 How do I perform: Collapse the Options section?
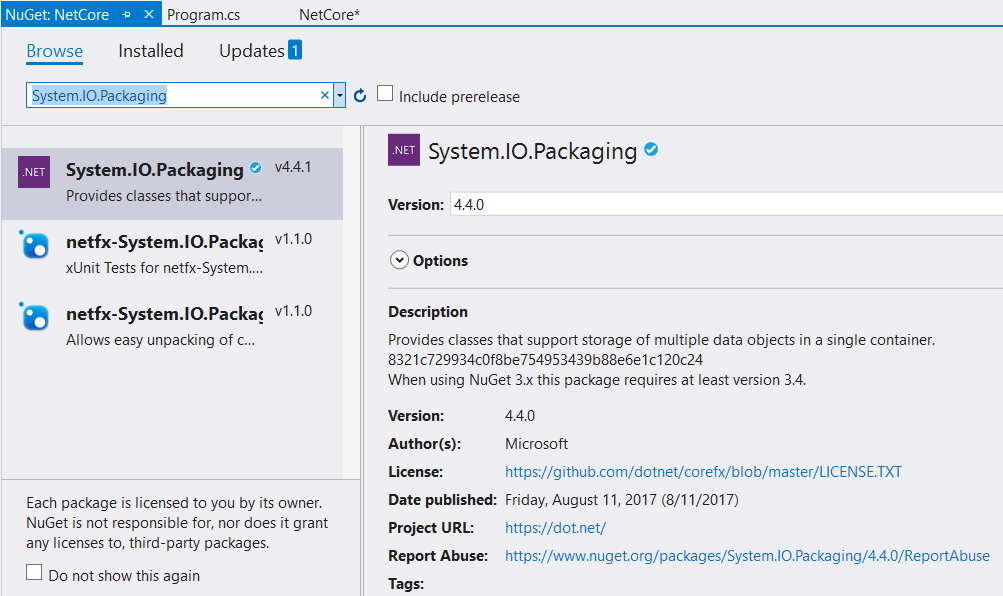tap(399, 260)
